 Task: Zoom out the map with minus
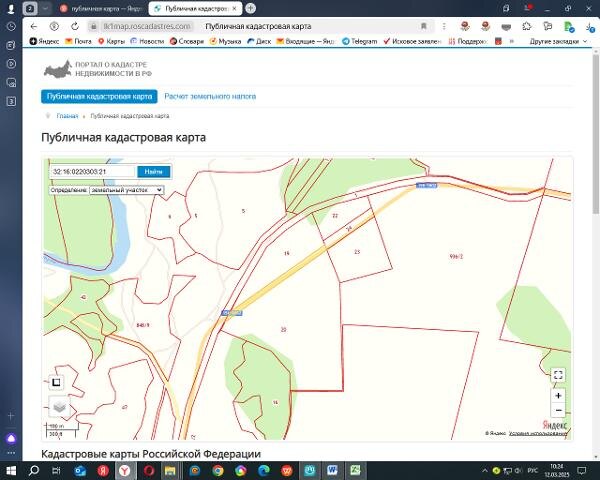point(558,410)
